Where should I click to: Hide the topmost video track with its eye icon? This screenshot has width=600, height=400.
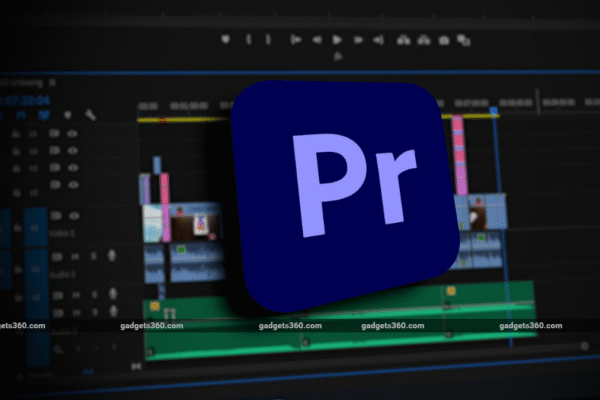click(x=72, y=134)
